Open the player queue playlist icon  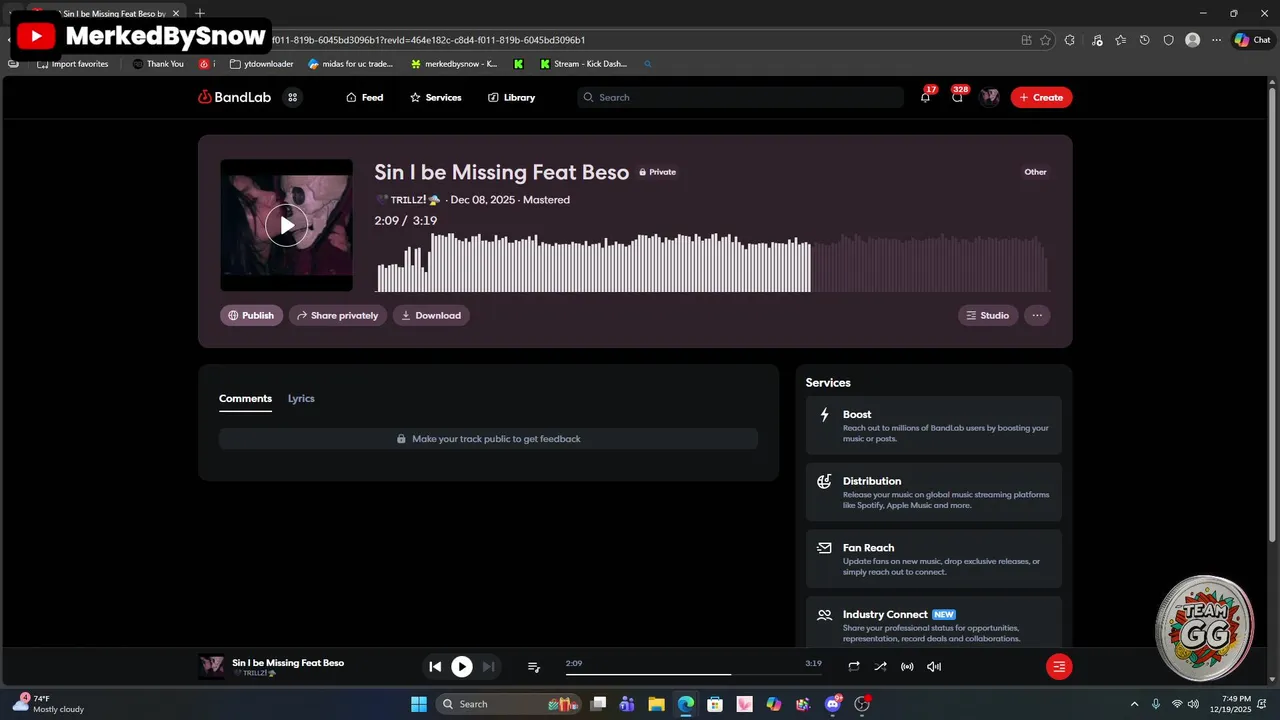click(534, 667)
